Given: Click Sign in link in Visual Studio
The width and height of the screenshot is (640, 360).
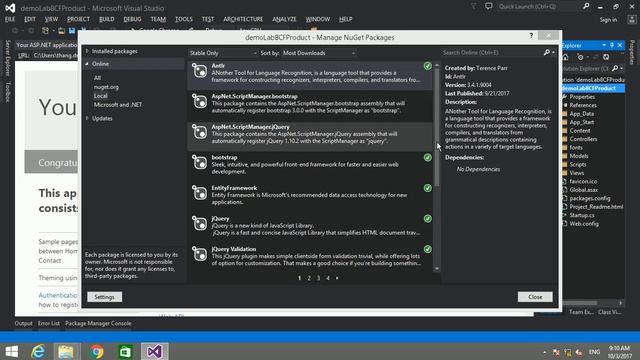Looking at the screenshot, I should pos(608,20).
